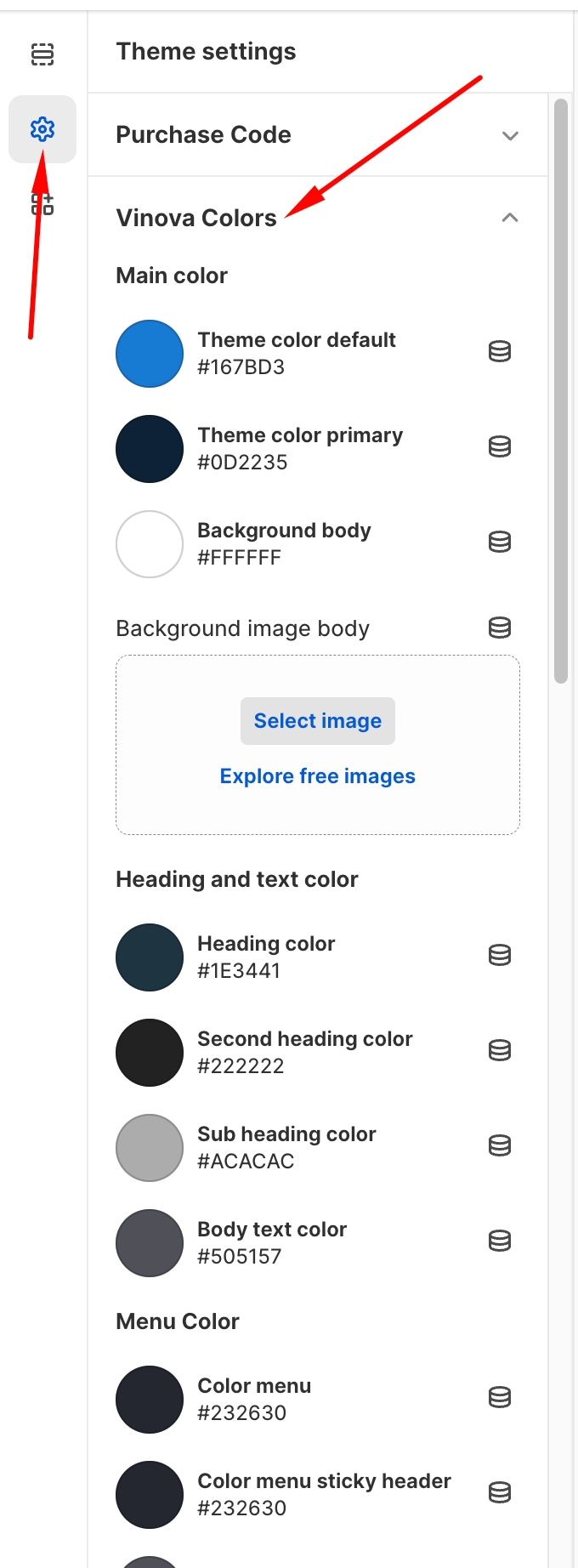Viewport: 578px width, 1568px height.
Task: Change the Second heading color swatch
Action: pyautogui.click(x=150, y=1053)
